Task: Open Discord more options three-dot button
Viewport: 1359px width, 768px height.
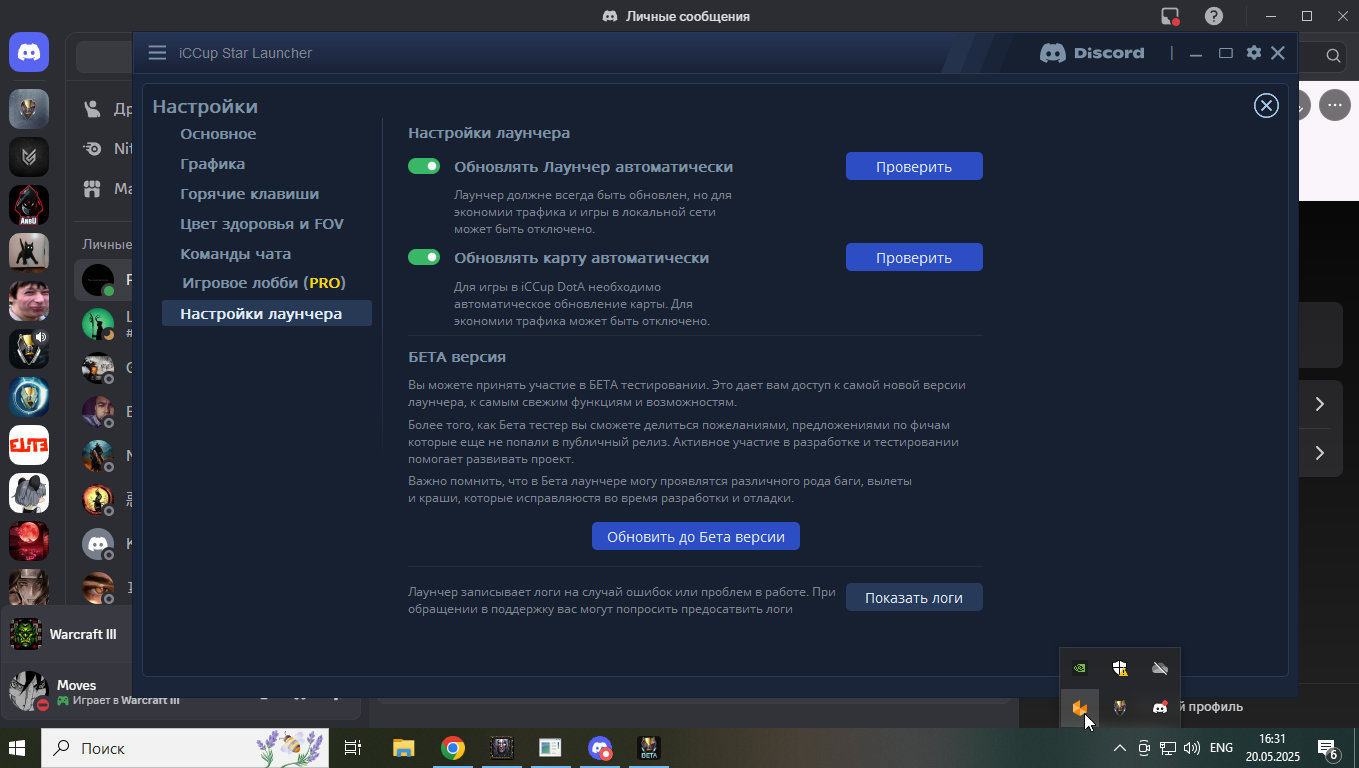Action: pos(1334,105)
